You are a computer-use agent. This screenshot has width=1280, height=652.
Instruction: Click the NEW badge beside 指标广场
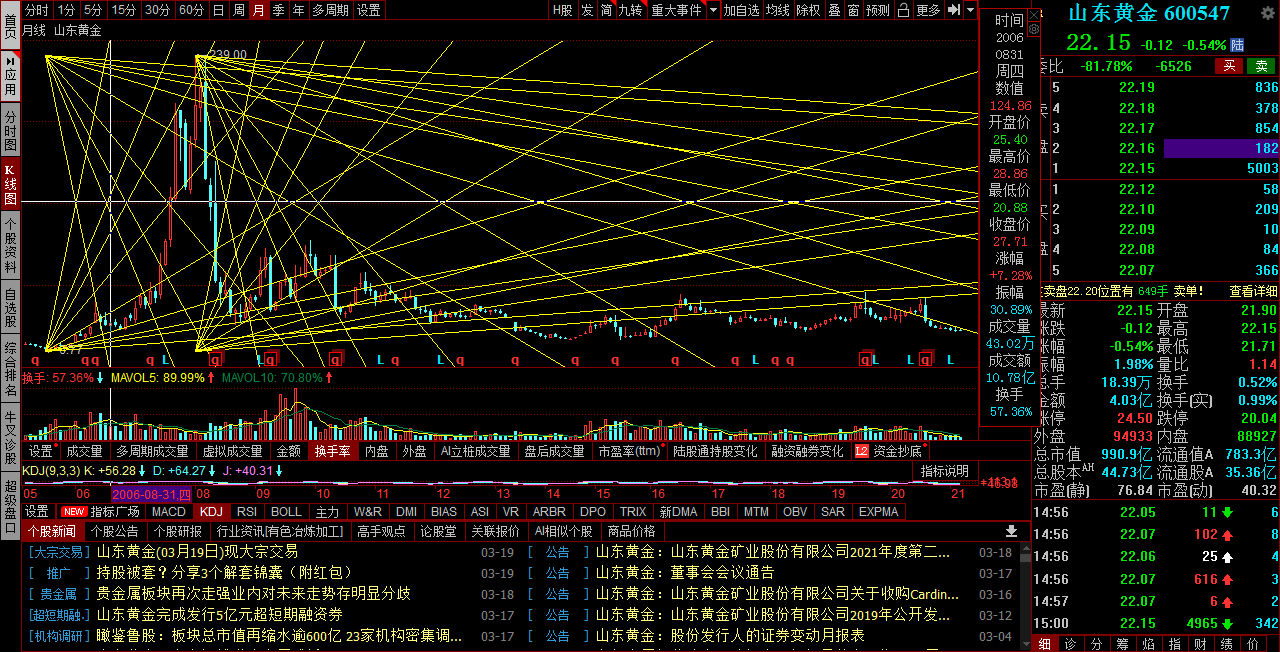coord(74,511)
